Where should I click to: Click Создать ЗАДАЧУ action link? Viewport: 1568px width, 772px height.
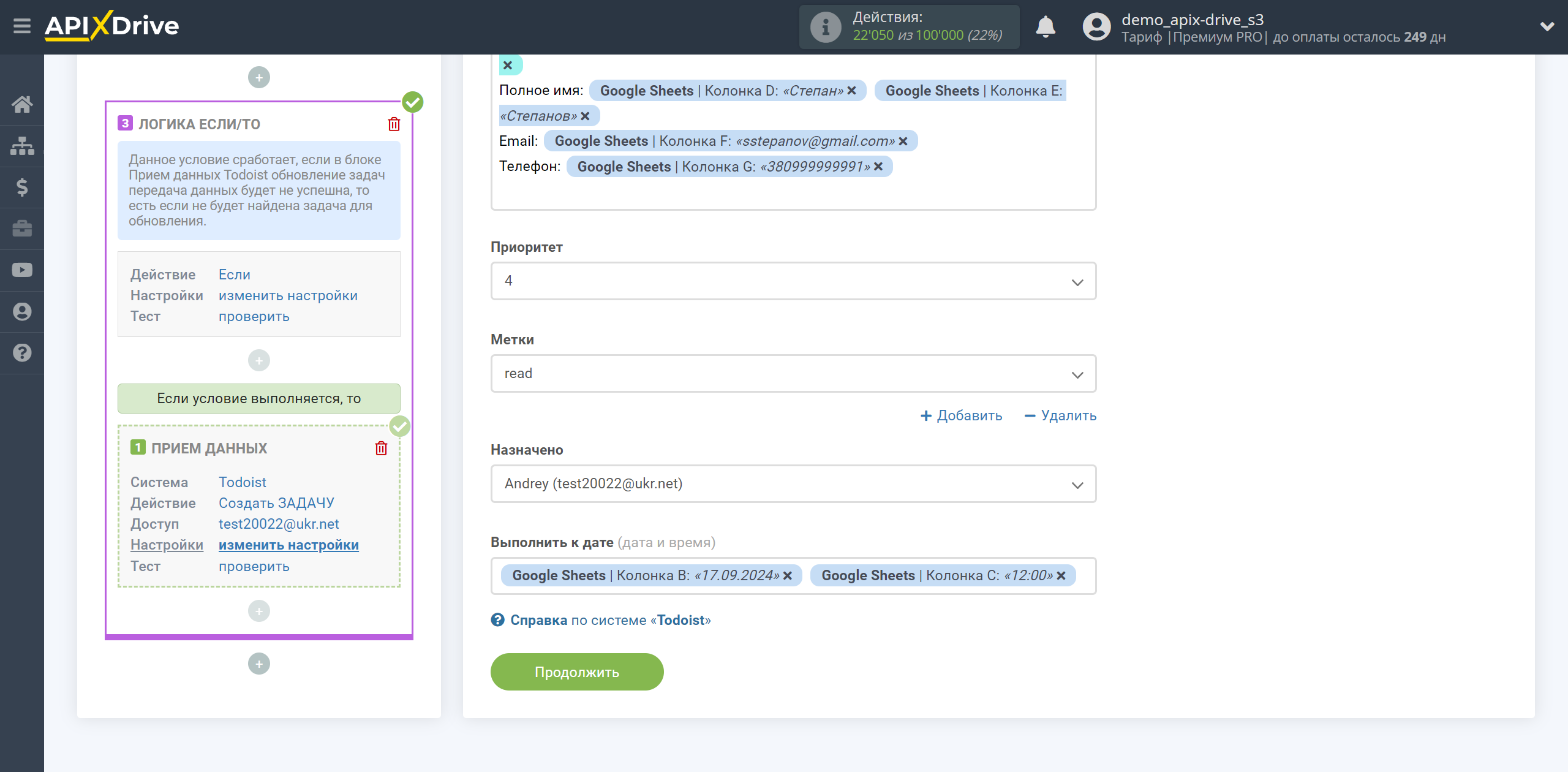click(x=276, y=503)
